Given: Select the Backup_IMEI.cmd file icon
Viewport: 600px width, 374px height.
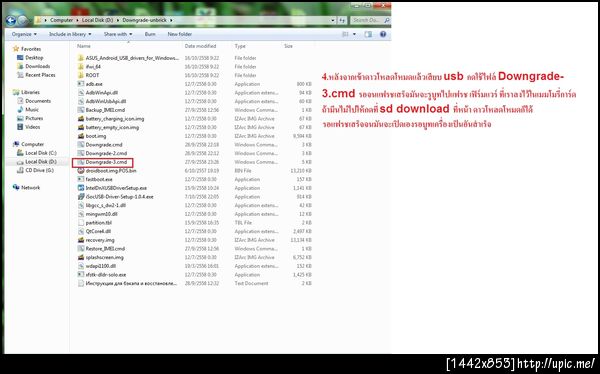Looking at the screenshot, I should (81, 110).
